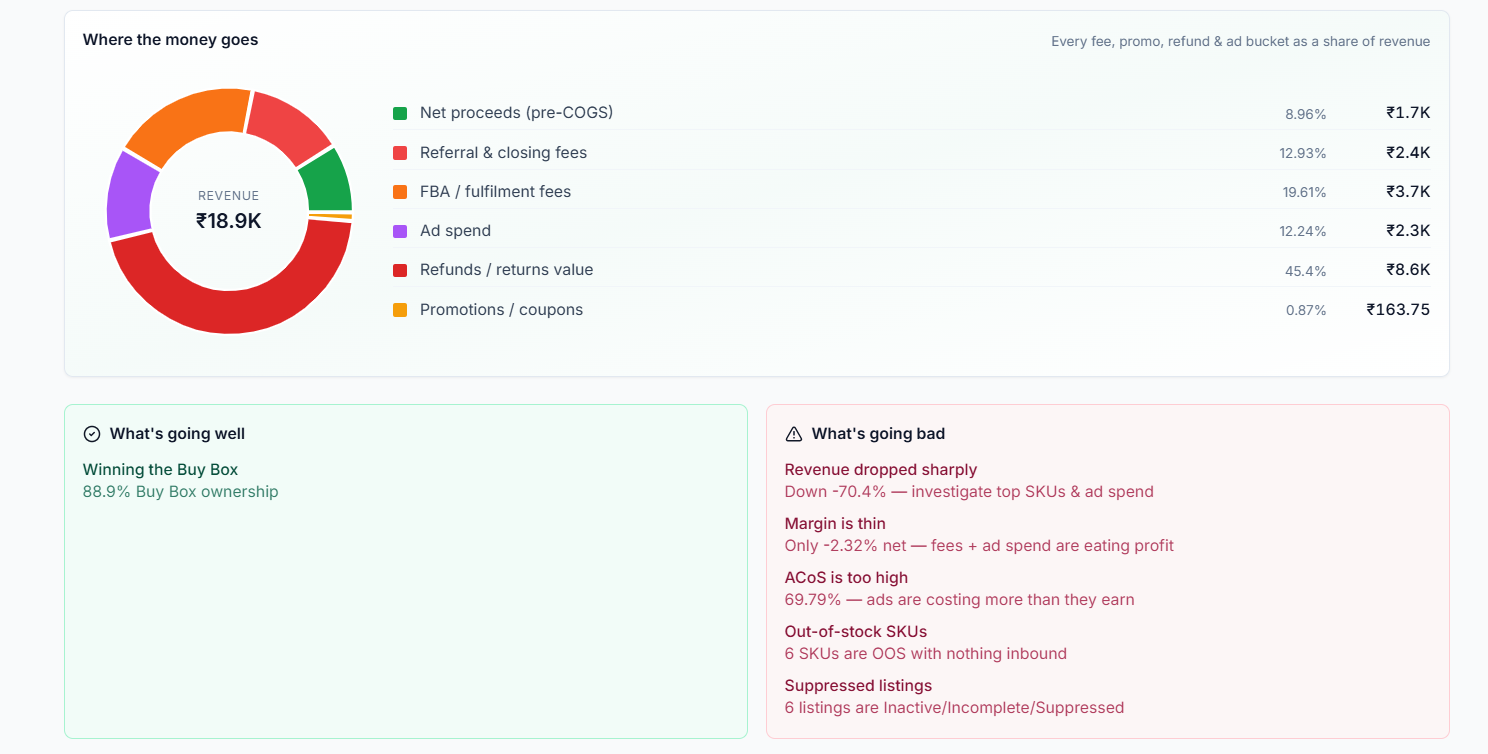1488x754 pixels.
Task: Click the warning triangle icon beside What's going bad
Action: [794, 434]
